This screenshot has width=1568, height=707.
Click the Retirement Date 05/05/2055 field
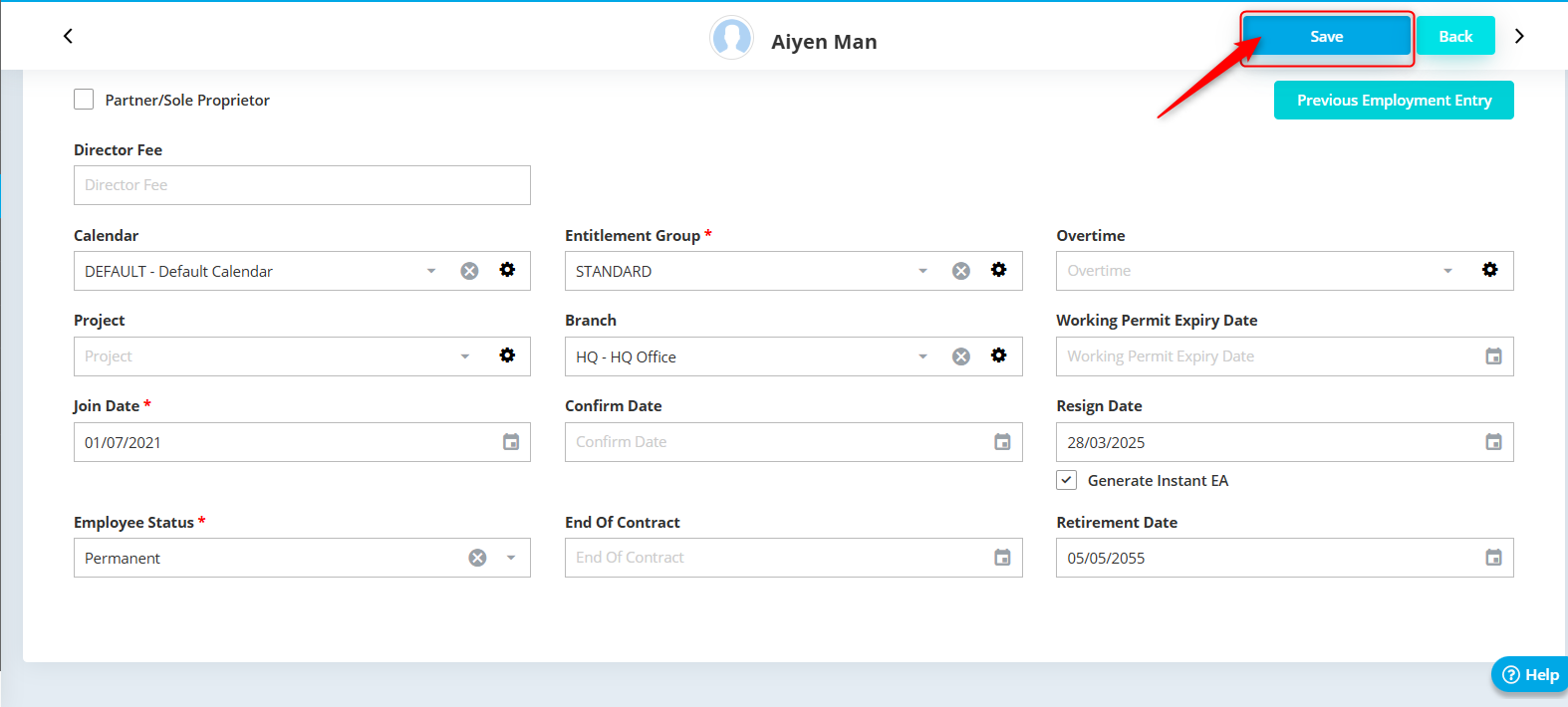1284,558
